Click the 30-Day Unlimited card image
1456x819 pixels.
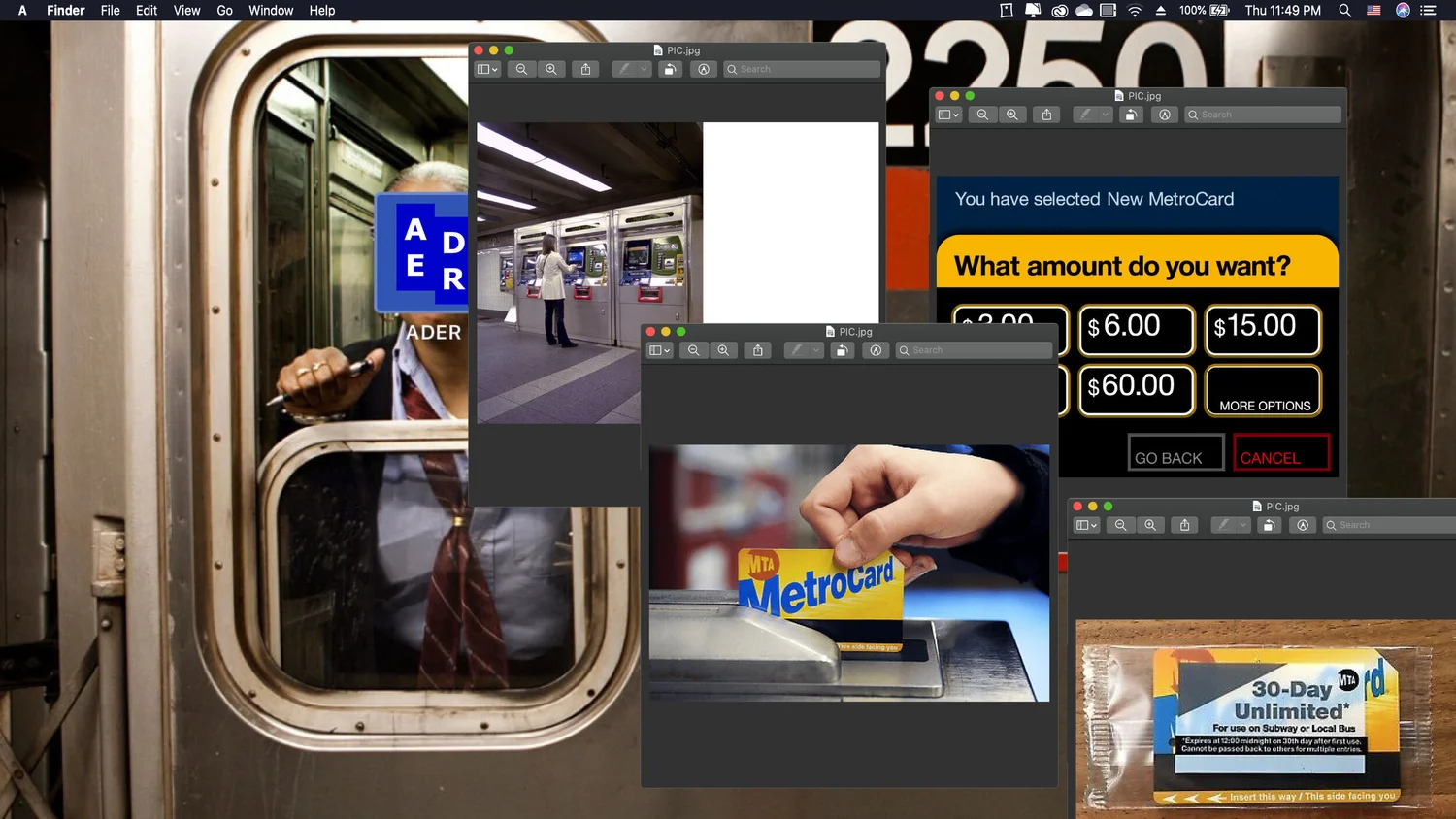point(1266,719)
